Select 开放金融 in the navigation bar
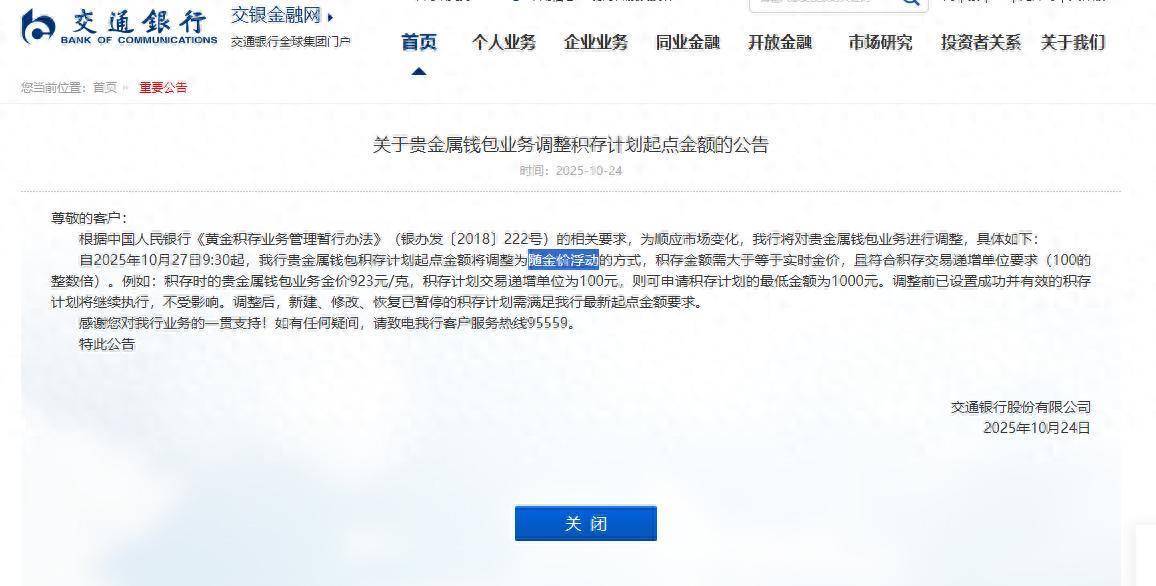The width and height of the screenshot is (1156, 586). pyautogui.click(x=780, y=43)
